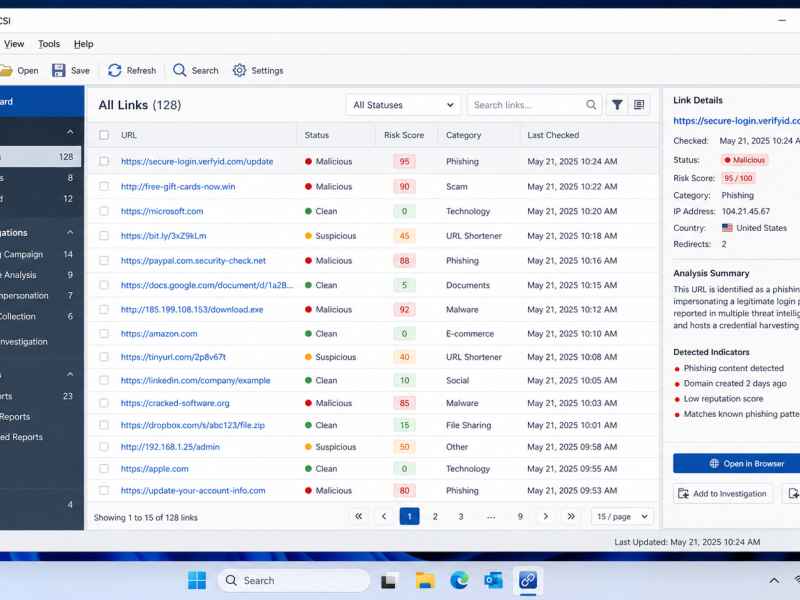Show hidden tray icons chevron
Screen dimensions: 800x600
click(774, 581)
